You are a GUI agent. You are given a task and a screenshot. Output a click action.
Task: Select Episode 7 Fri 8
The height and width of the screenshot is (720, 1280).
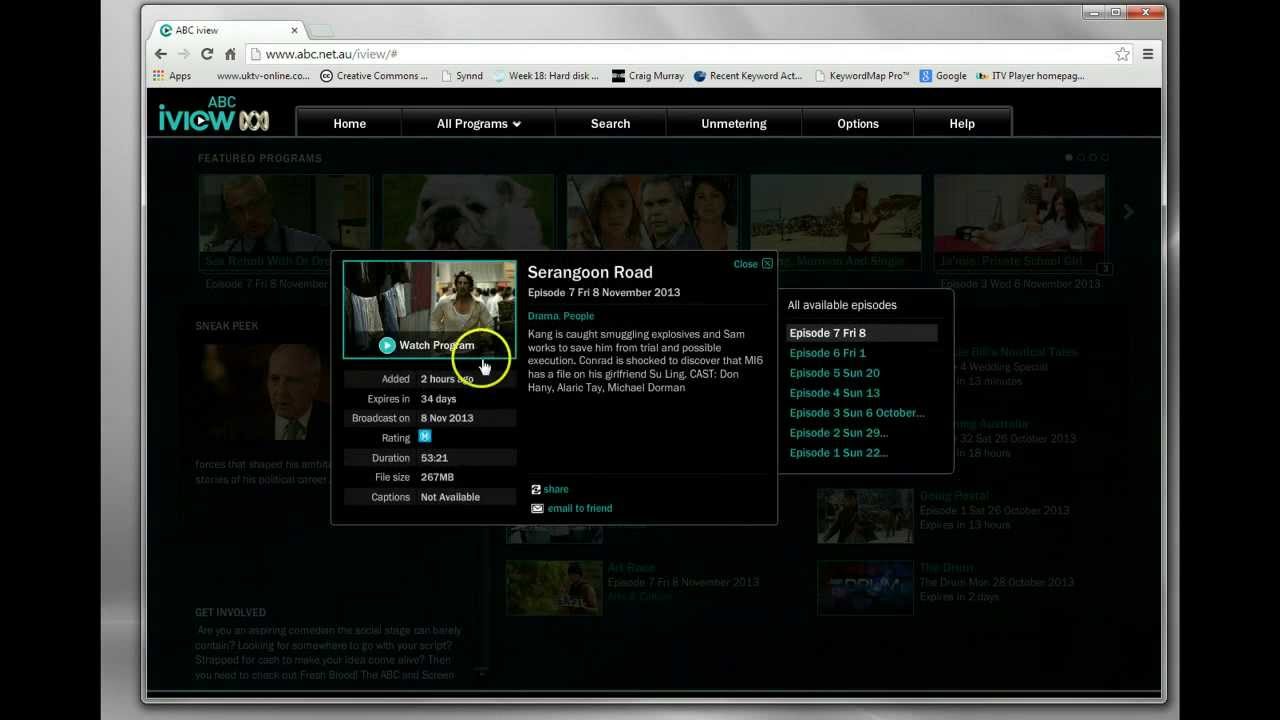coord(862,333)
